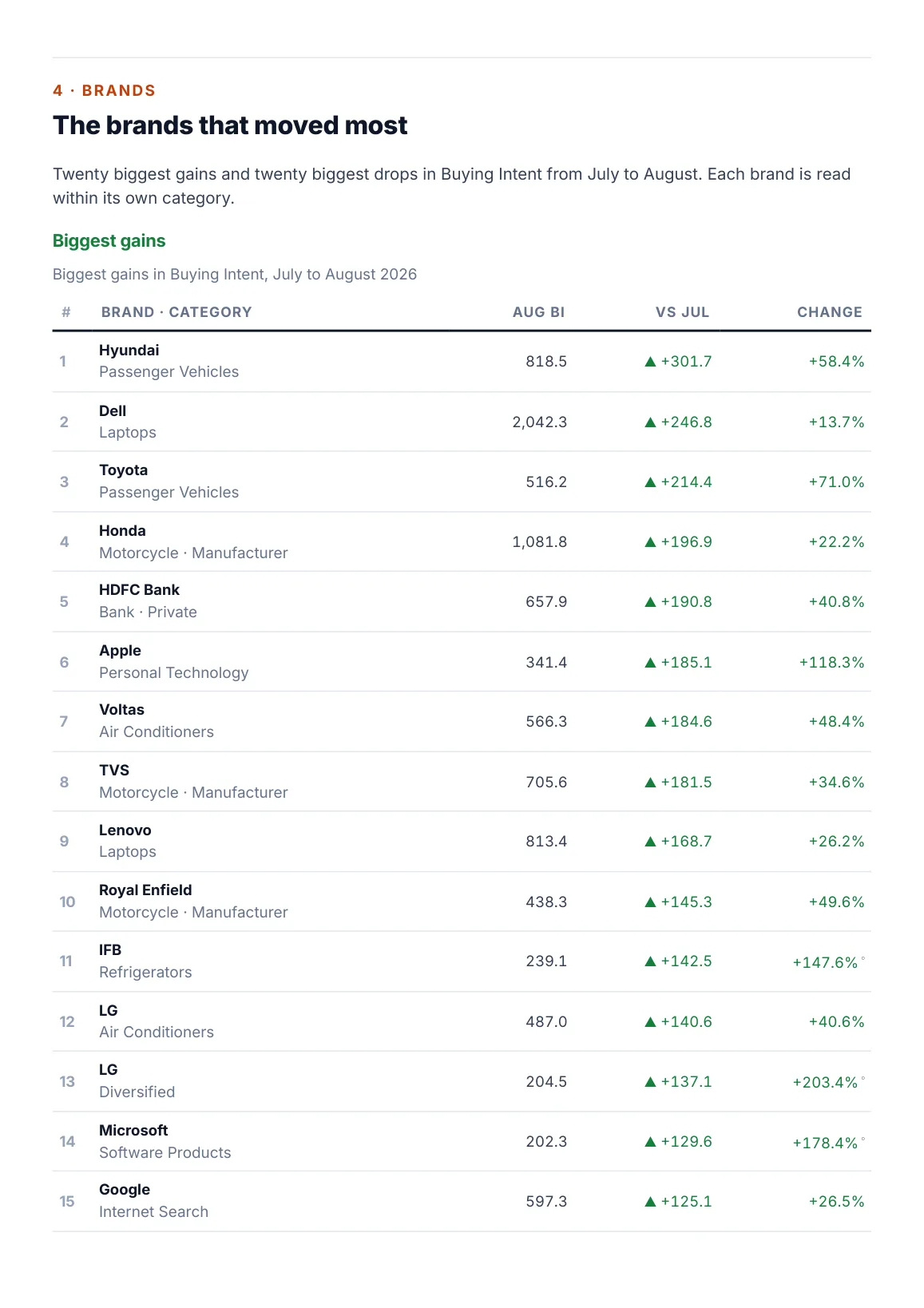This screenshot has width=924, height=1308.
Task: Click Apple's +118.3% change value
Action: [x=831, y=663]
